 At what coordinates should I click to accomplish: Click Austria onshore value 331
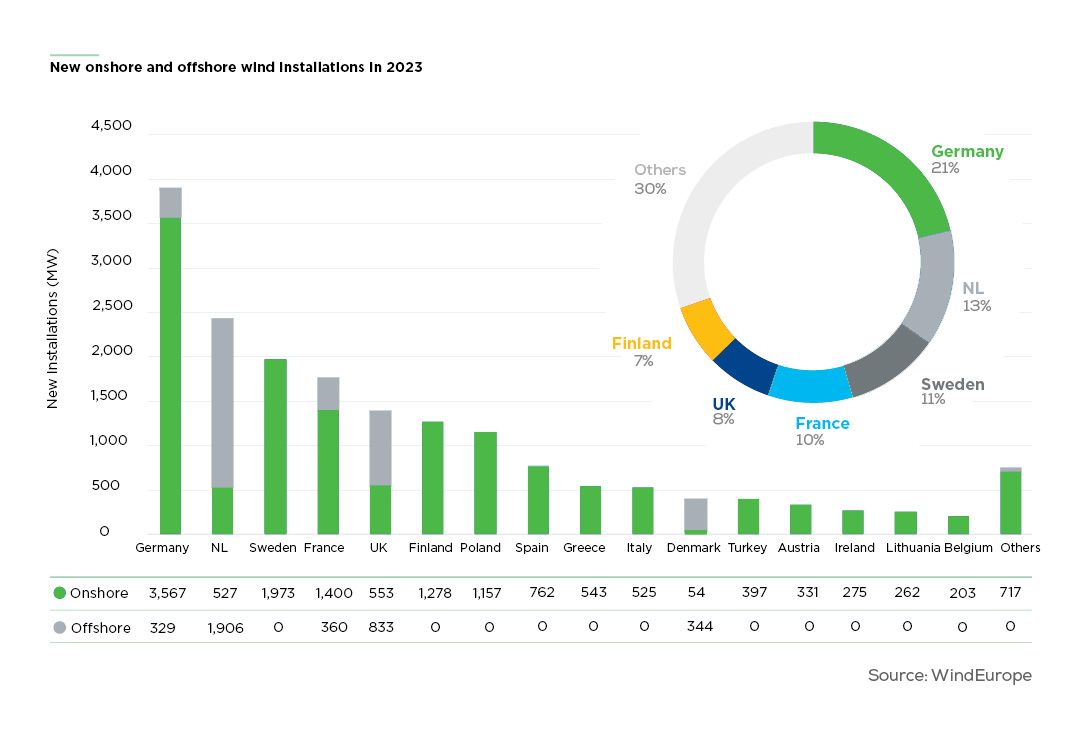click(807, 592)
